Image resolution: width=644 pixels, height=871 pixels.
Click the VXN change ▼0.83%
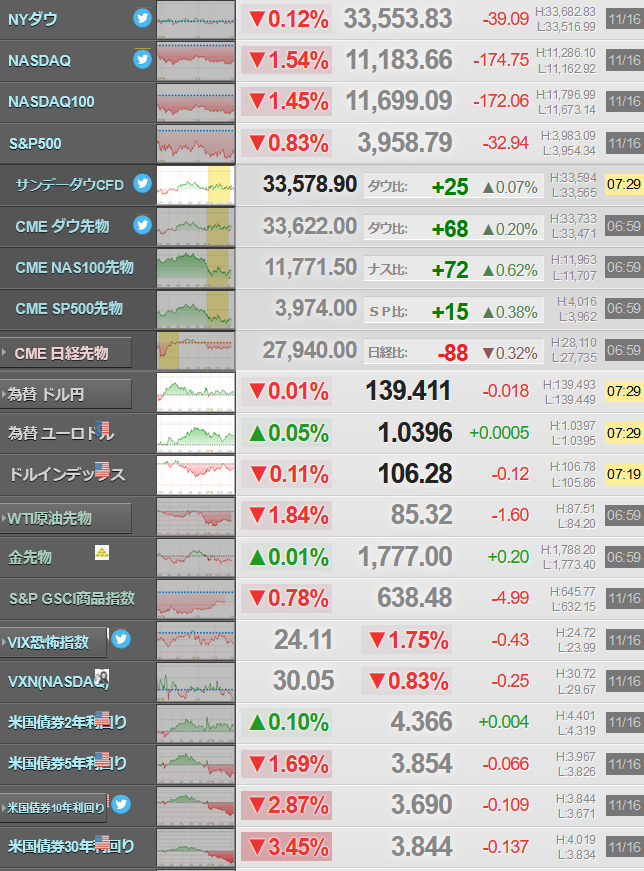tap(407, 681)
